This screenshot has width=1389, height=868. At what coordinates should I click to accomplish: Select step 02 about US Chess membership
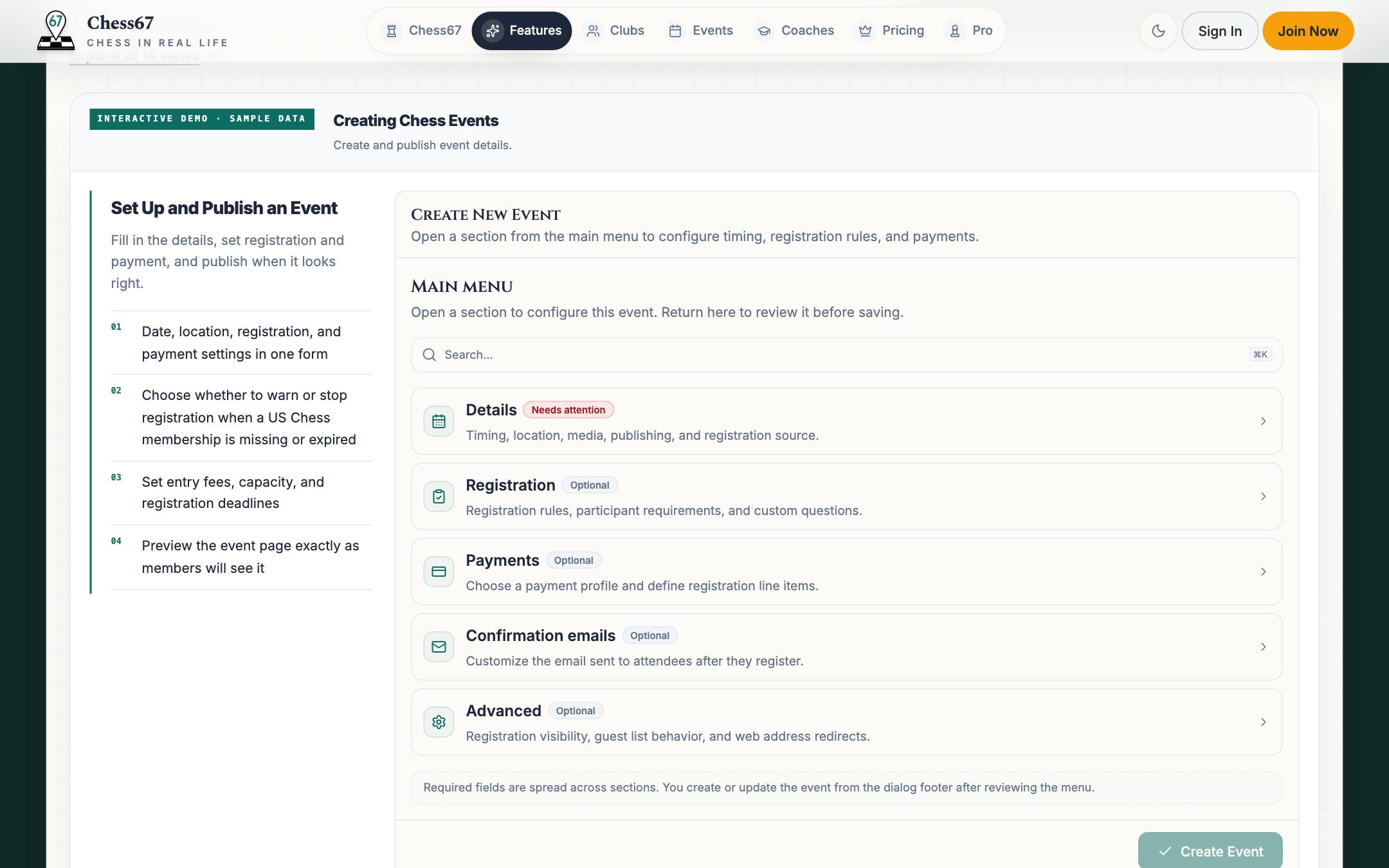pos(241,417)
